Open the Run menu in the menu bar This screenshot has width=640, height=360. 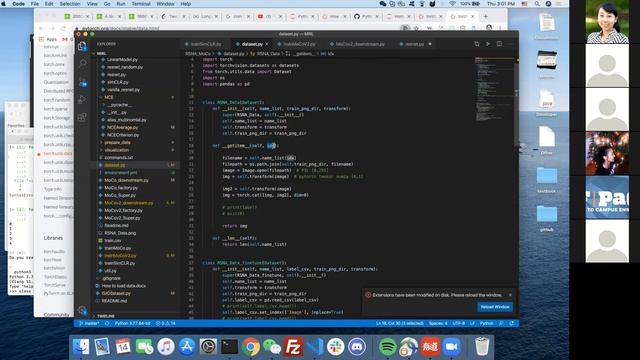pyautogui.click(x=121, y=4)
